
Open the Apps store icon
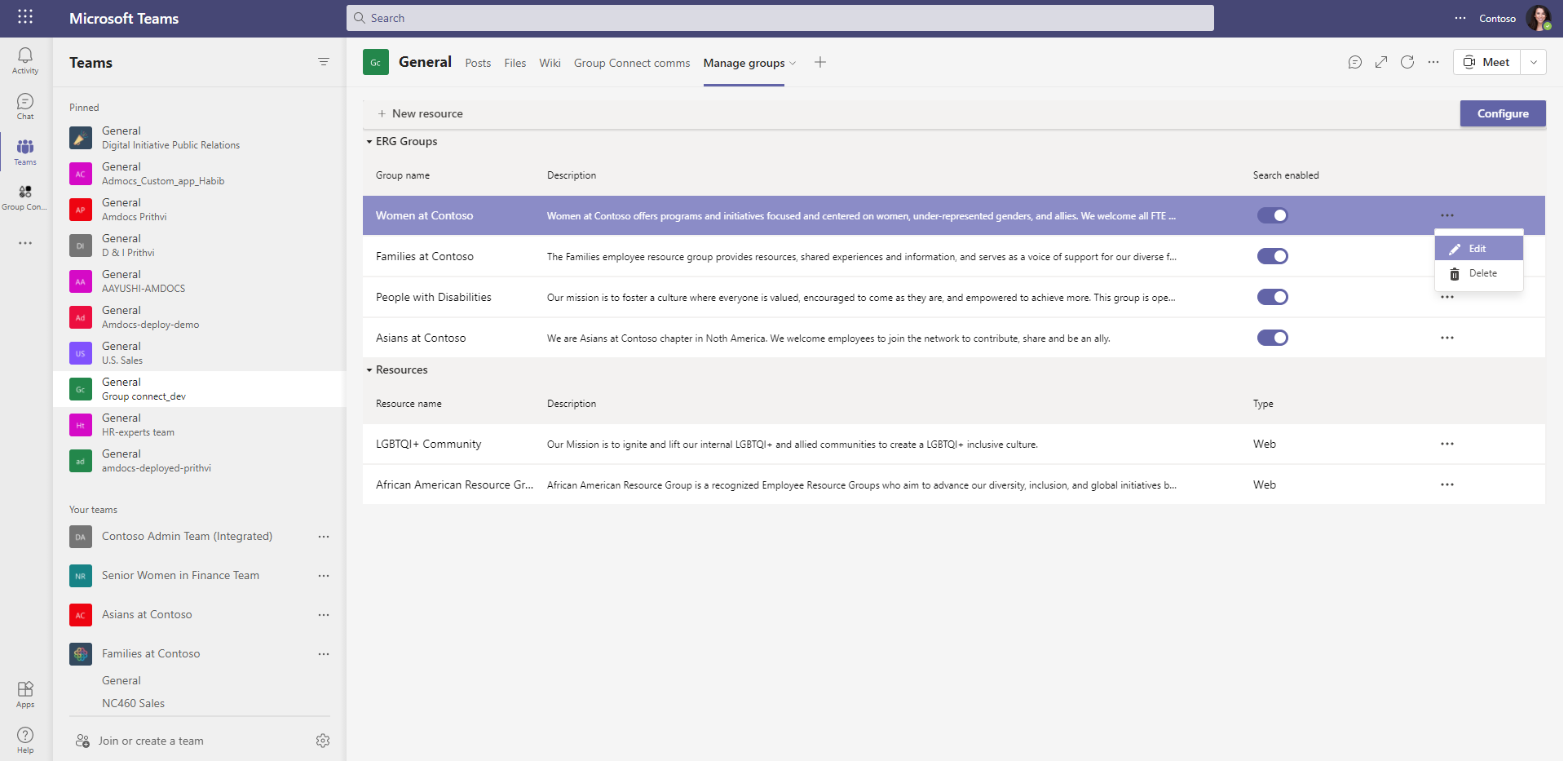(x=25, y=694)
